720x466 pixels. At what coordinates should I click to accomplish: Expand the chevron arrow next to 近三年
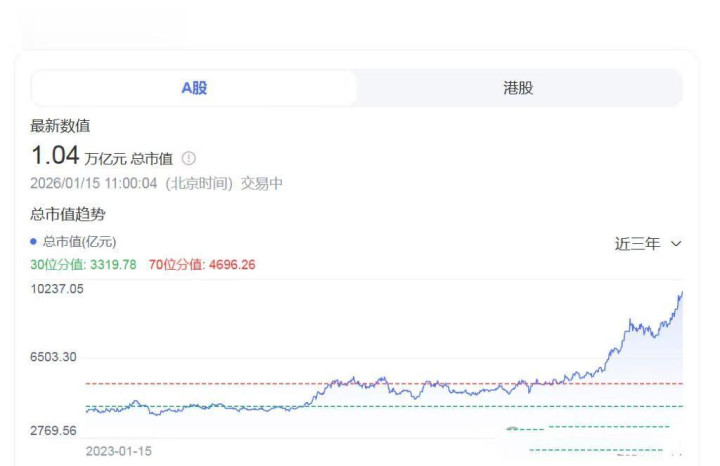click(x=676, y=244)
